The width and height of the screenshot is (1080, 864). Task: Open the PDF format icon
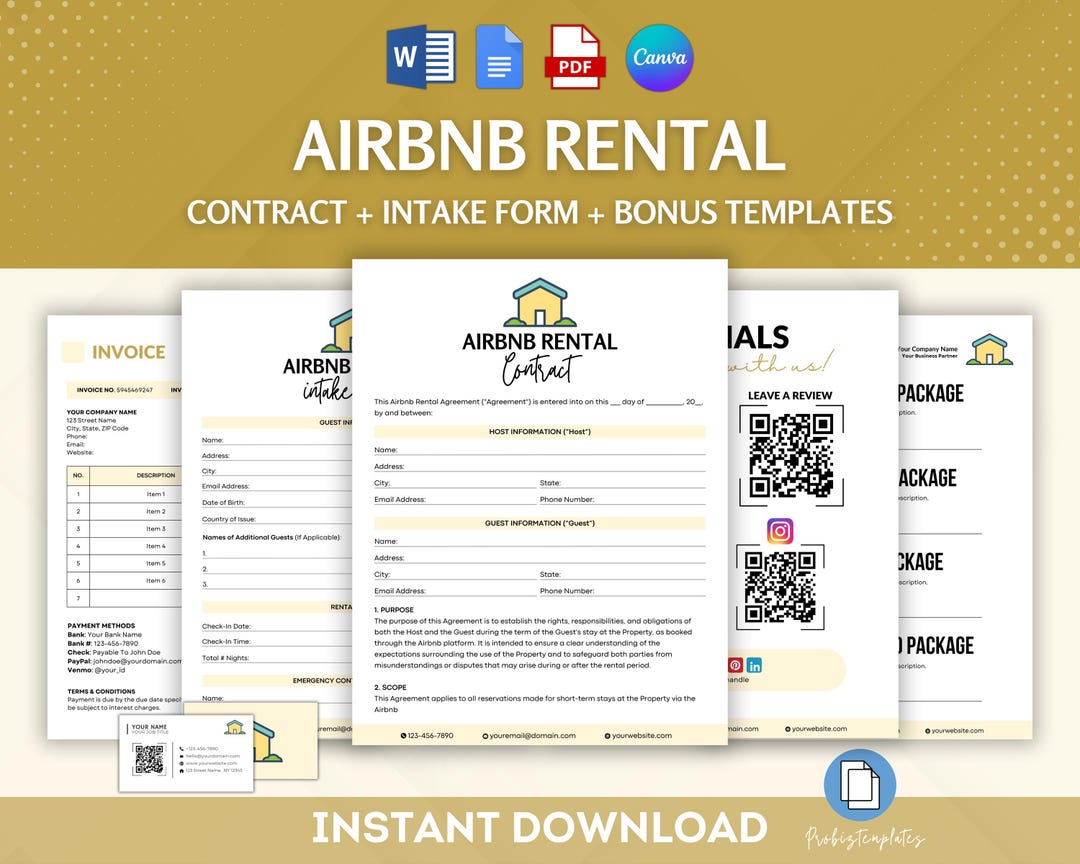(576, 58)
